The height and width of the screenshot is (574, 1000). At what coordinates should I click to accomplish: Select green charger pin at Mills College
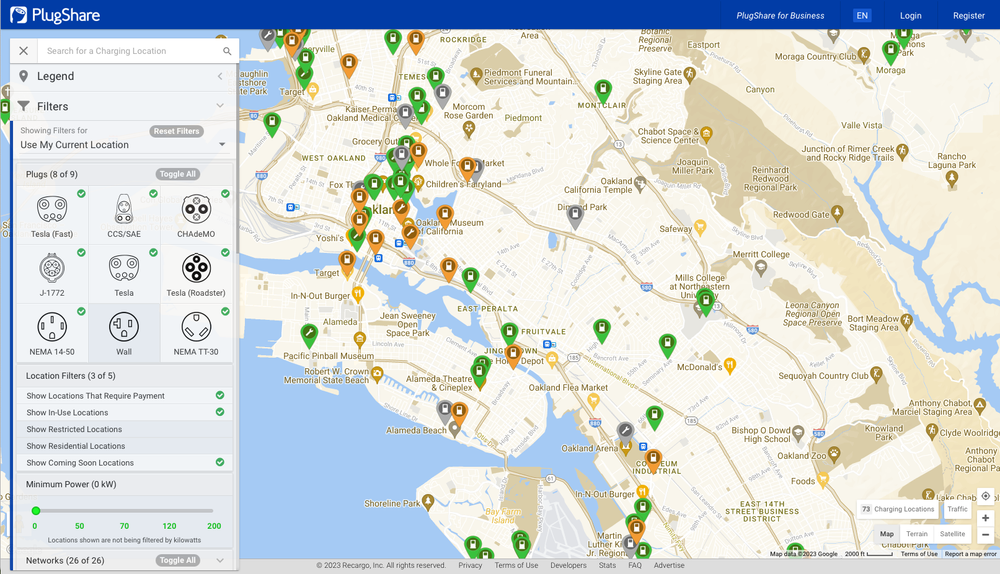(x=705, y=302)
